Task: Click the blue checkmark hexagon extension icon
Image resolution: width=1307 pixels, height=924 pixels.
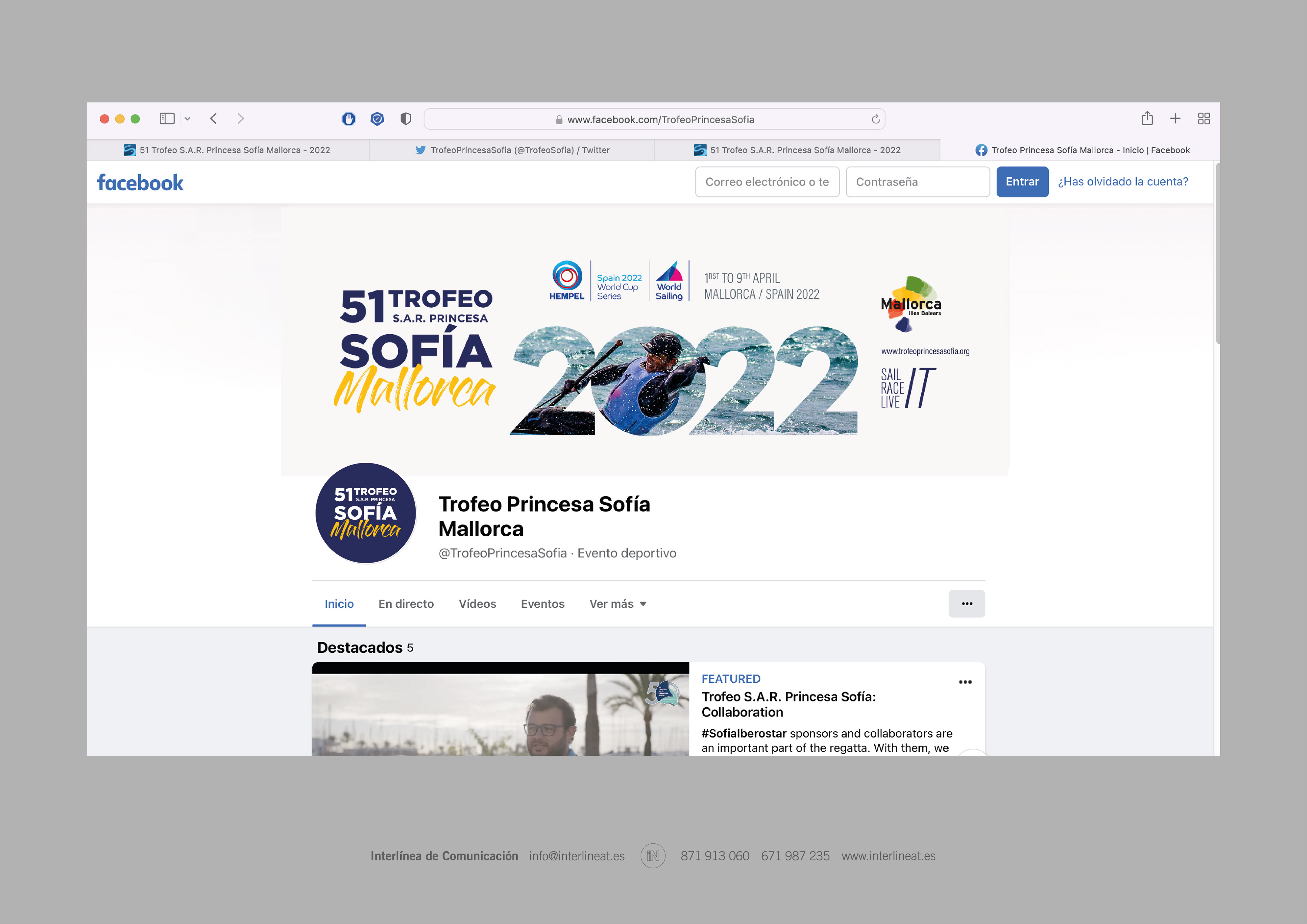Action: pyautogui.click(x=377, y=118)
